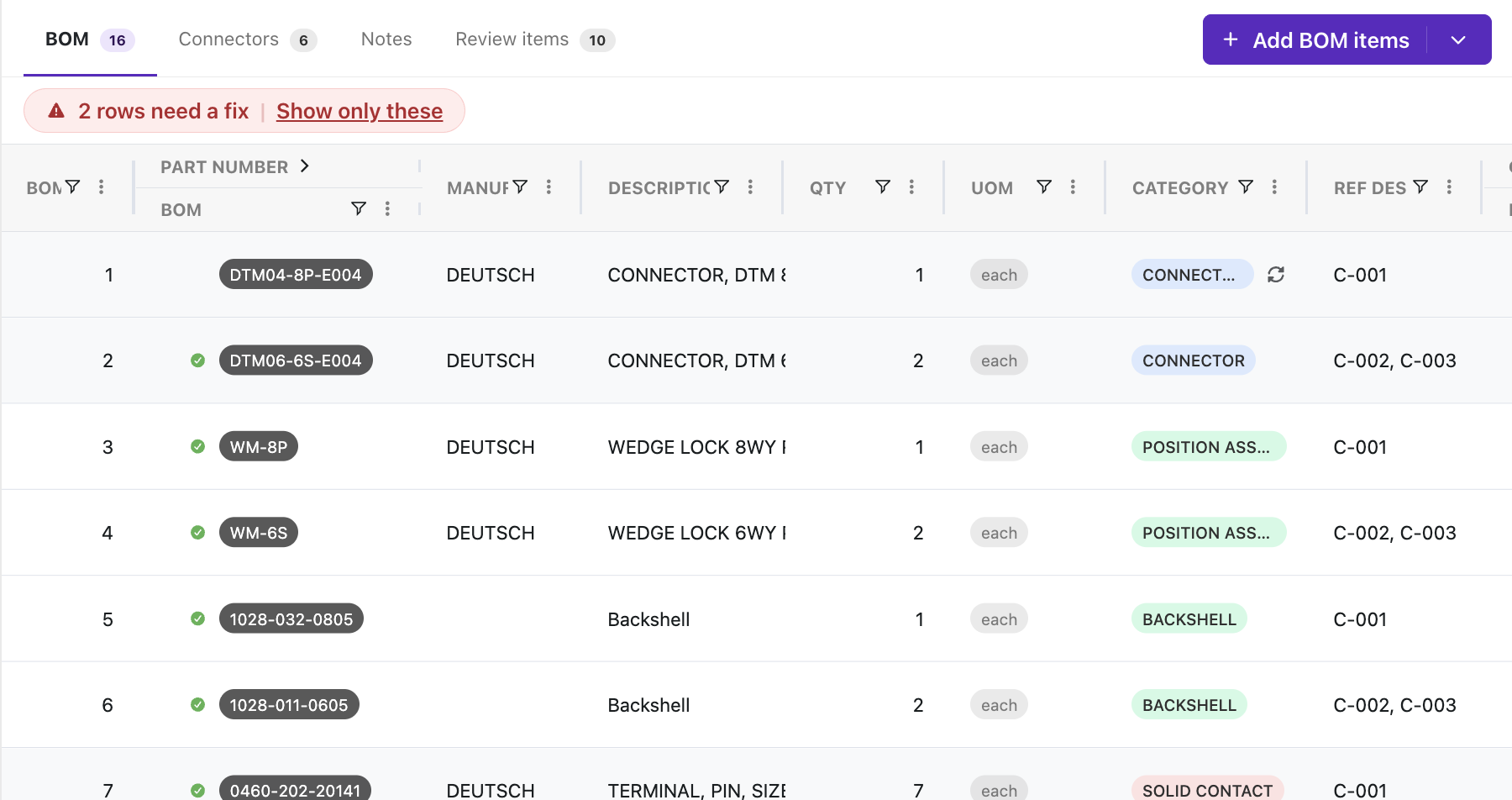Click the CONNECTOR category tag in row 2
This screenshot has width=1512, height=800.
1194,361
